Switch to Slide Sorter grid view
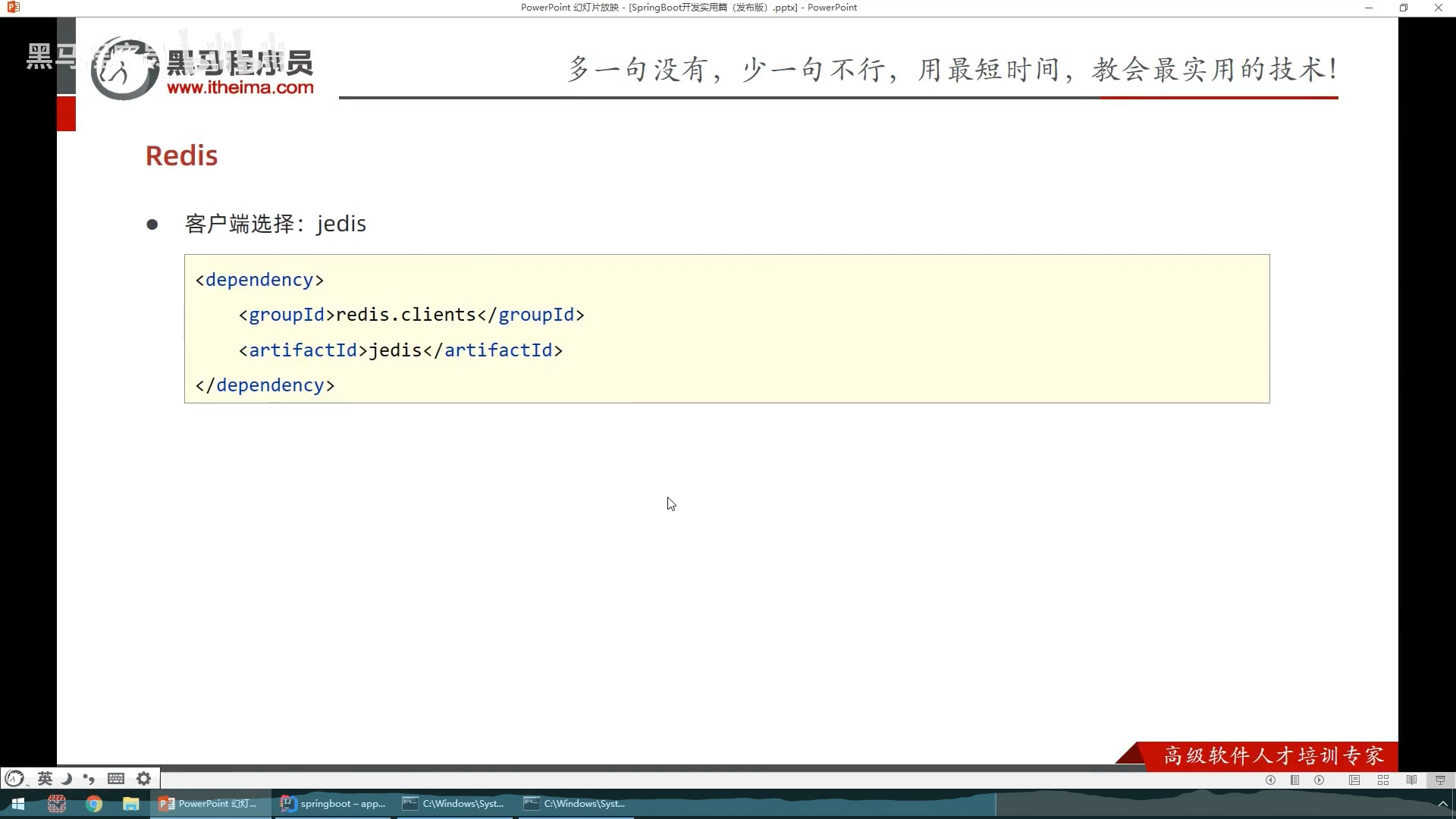 [1383, 780]
